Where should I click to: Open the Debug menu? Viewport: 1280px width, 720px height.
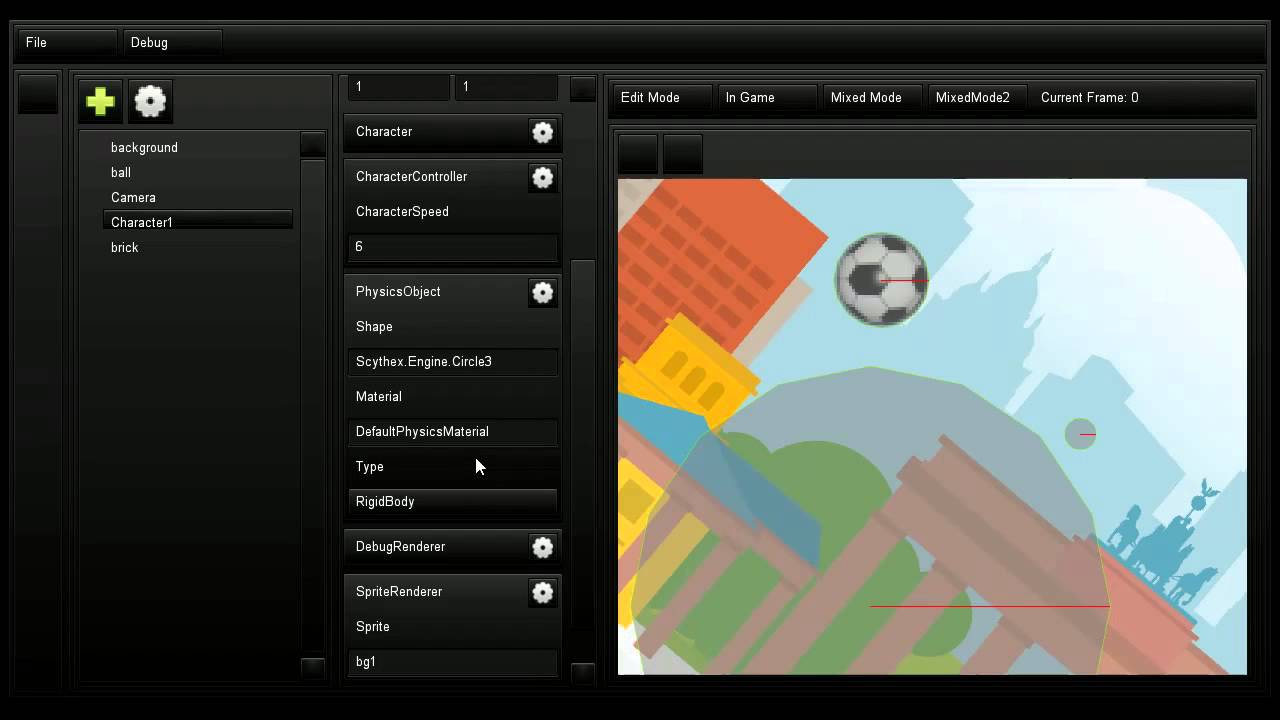coord(173,43)
